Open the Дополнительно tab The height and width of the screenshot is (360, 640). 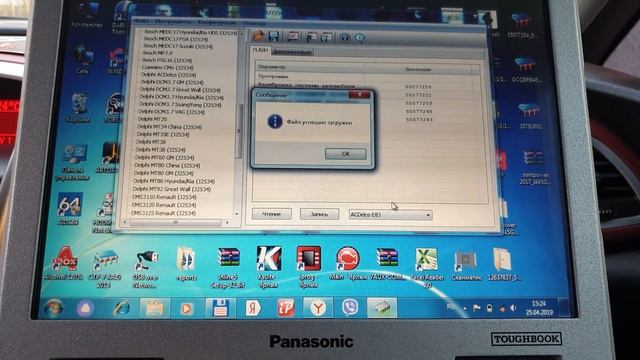[292, 52]
